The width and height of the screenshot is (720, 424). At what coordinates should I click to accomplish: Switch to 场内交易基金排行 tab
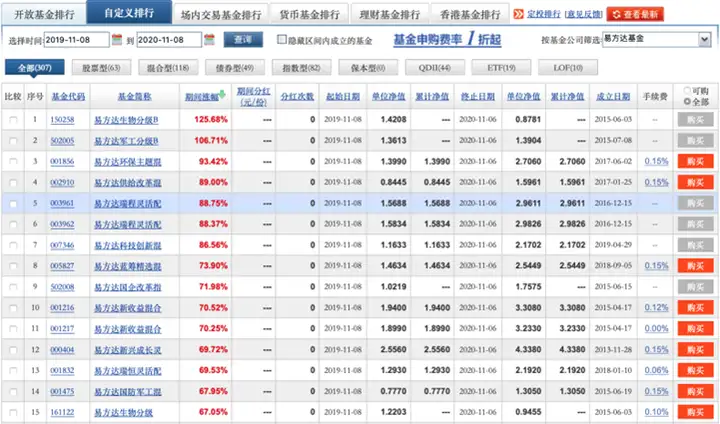221,15
